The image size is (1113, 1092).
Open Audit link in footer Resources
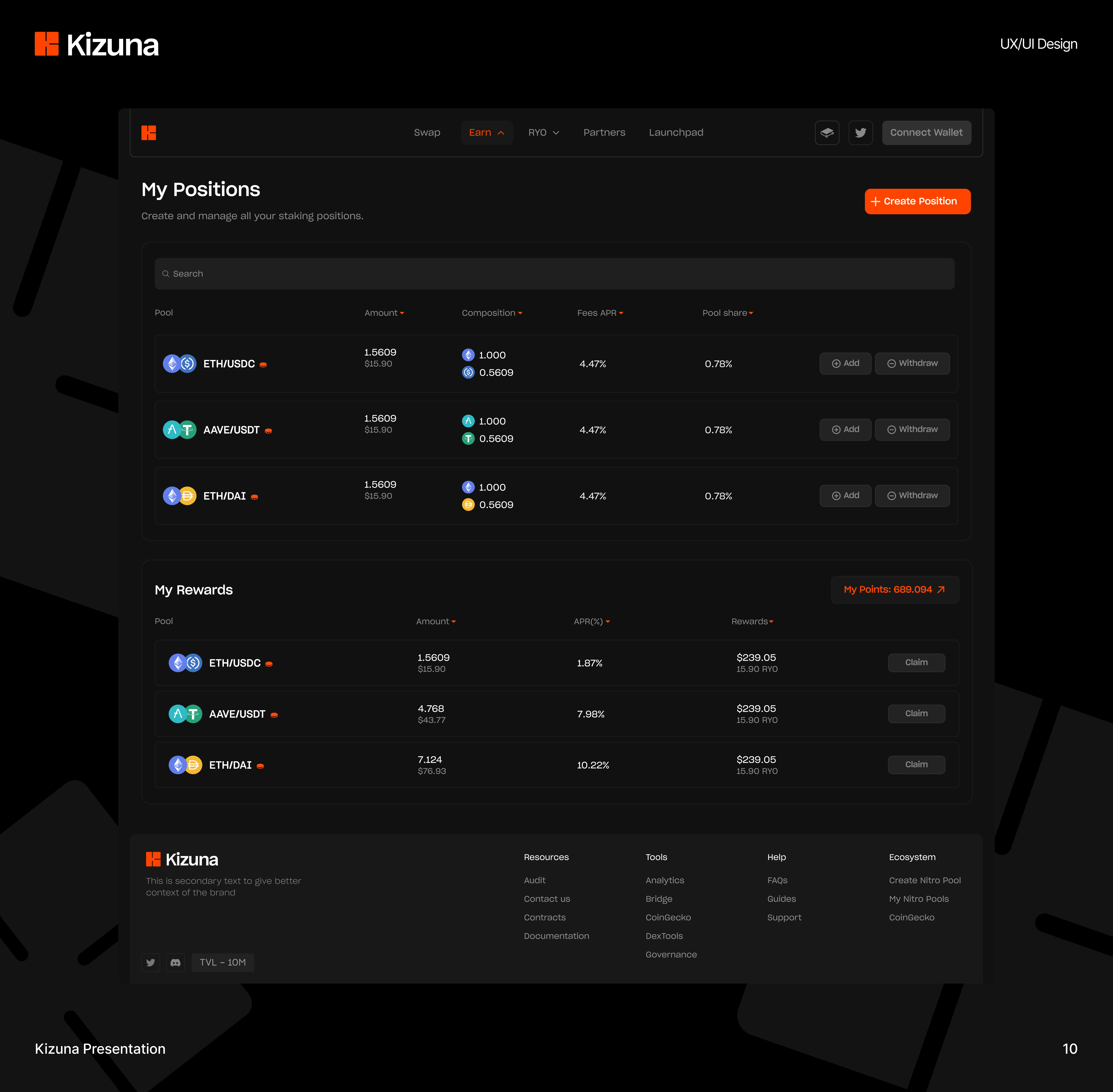[x=534, y=880]
